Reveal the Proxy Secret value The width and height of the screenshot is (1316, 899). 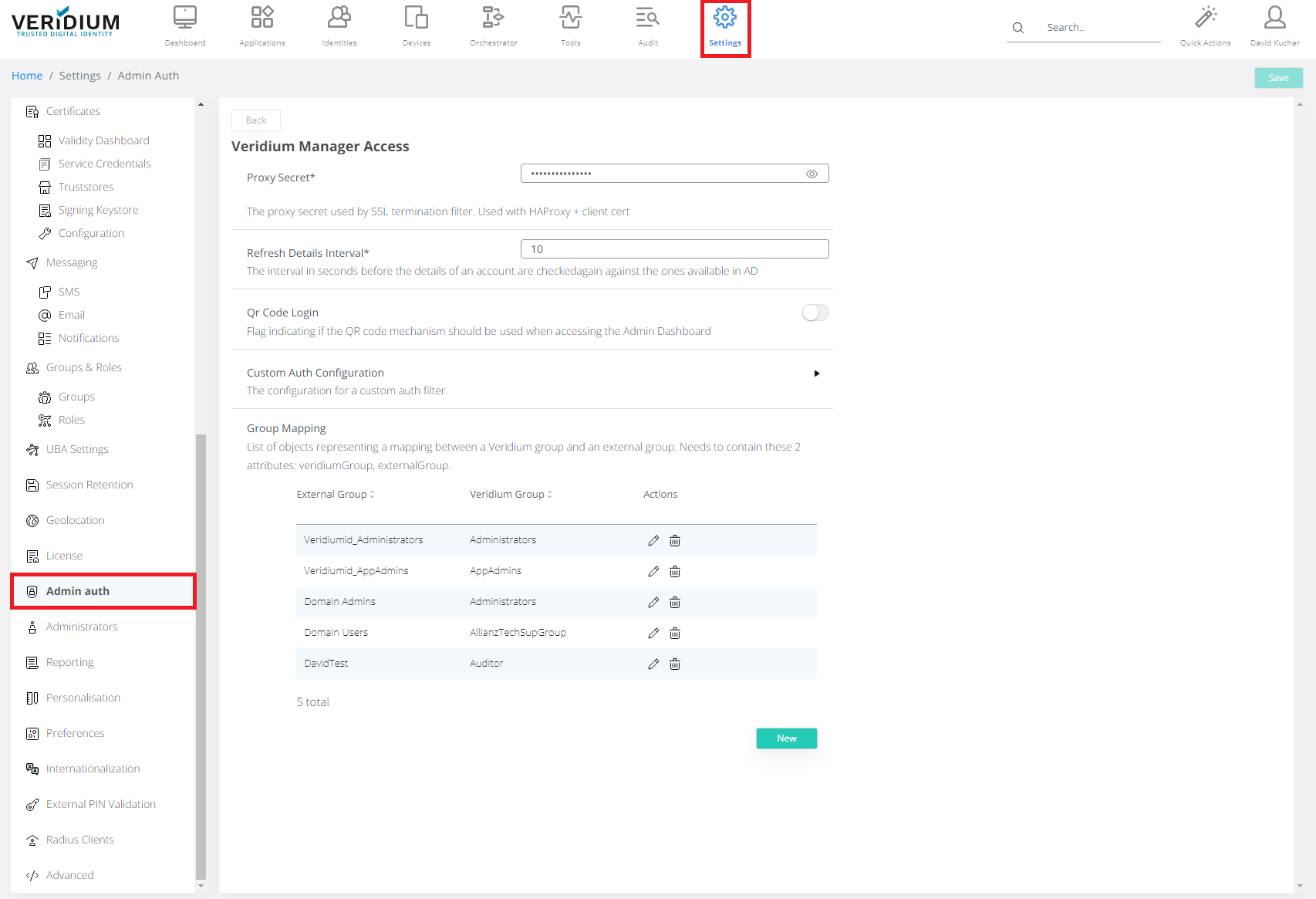click(x=812, y=174)
